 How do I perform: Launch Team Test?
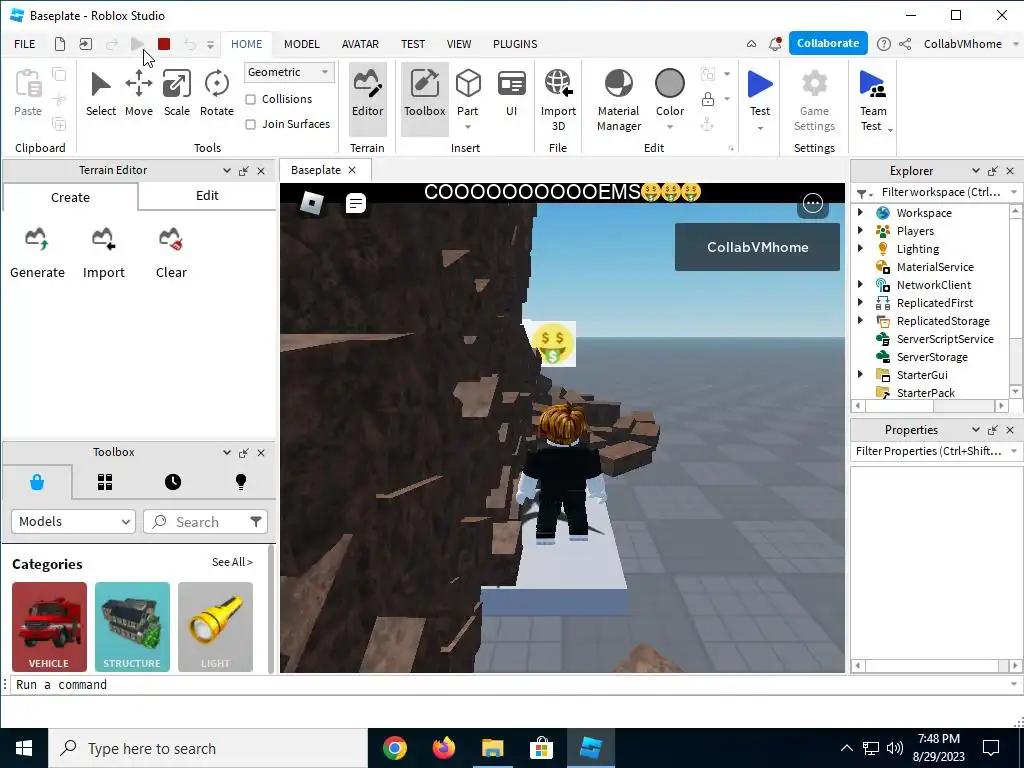point(872,101)
